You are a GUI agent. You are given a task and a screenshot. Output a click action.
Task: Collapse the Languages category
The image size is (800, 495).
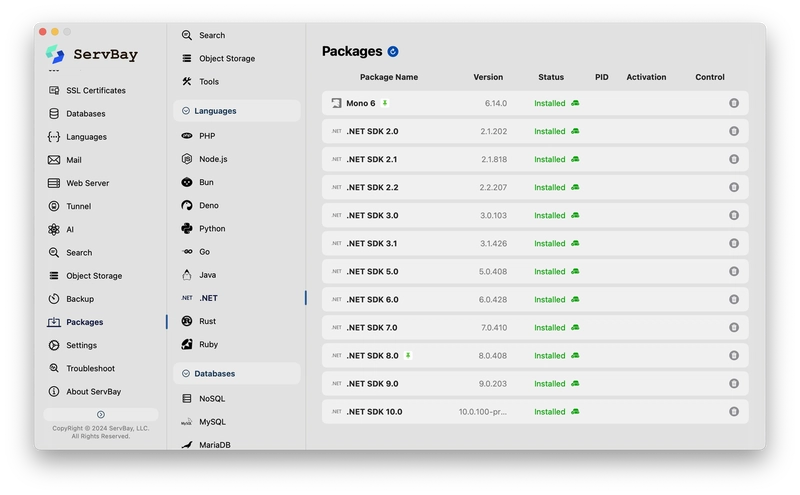coord(186,111)
